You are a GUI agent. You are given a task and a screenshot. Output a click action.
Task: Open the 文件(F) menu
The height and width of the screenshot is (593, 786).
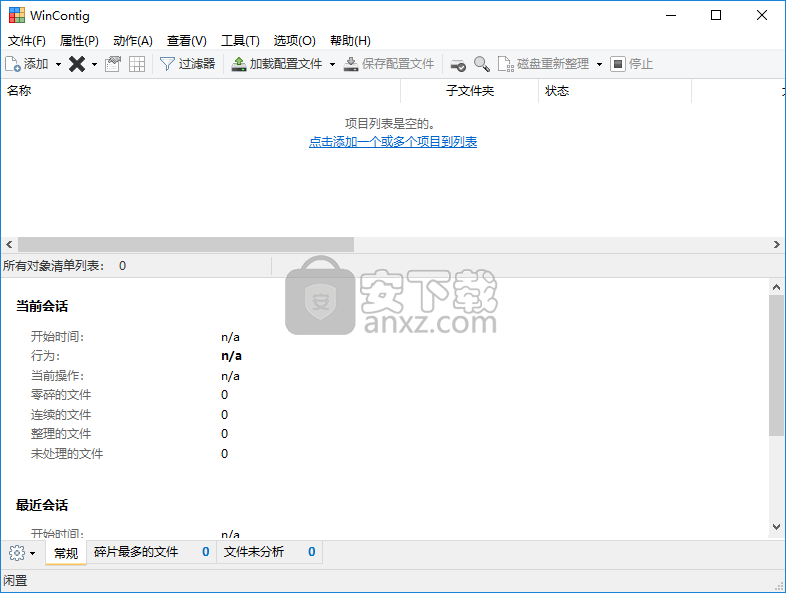[27, 41]
